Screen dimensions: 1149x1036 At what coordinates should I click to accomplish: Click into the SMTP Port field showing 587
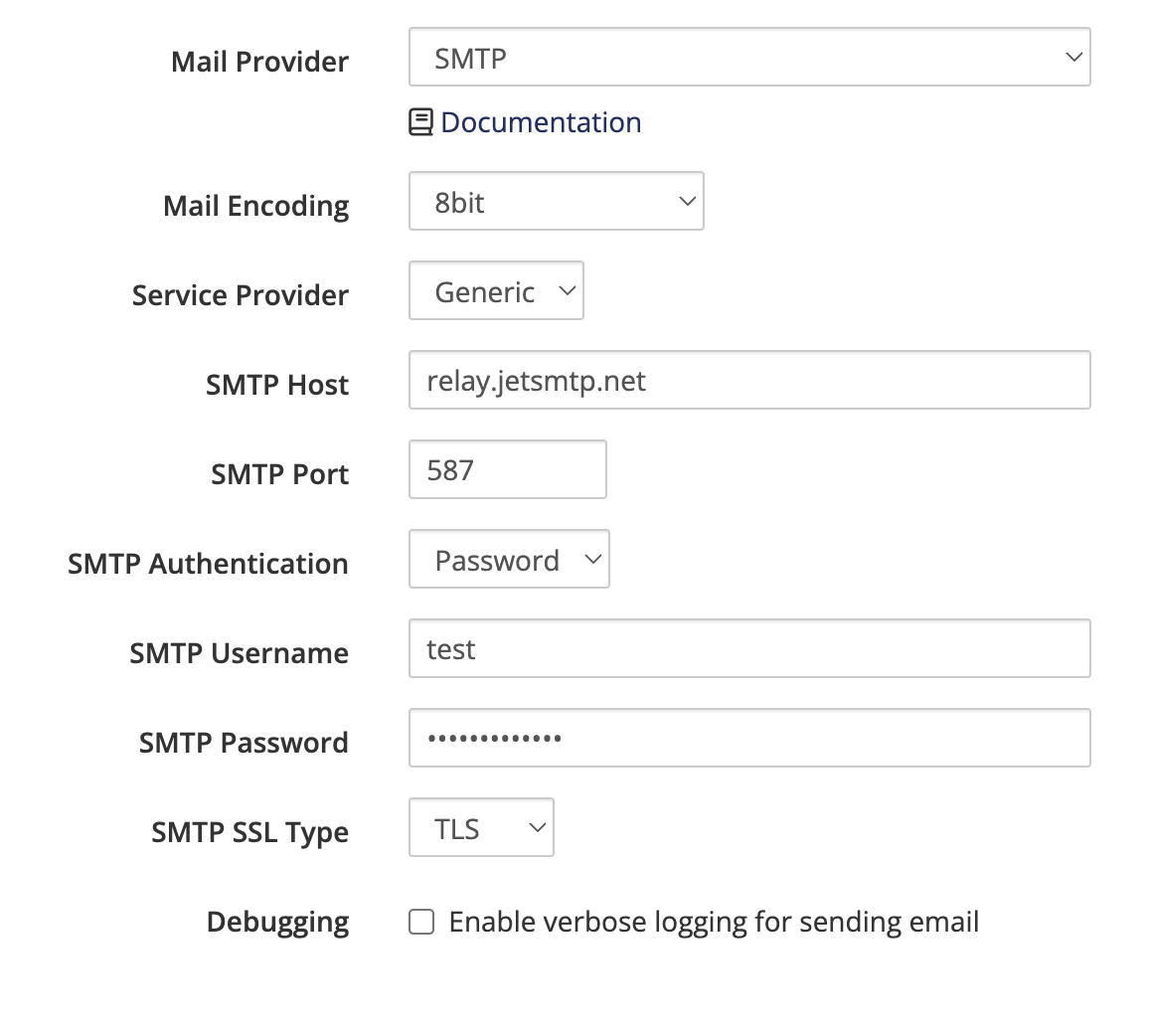click(x=507, y=470)
